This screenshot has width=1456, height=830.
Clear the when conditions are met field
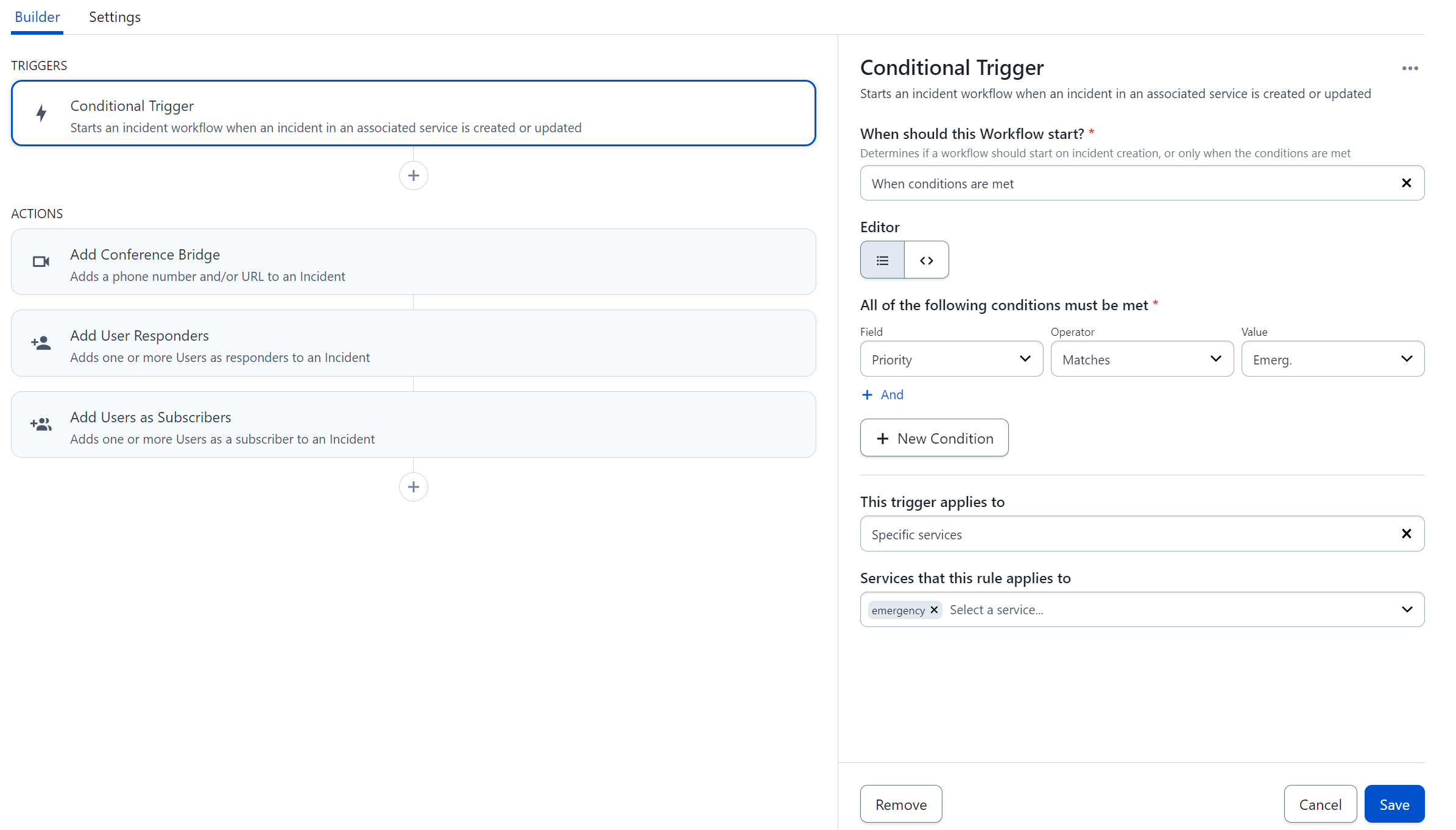1407,183
